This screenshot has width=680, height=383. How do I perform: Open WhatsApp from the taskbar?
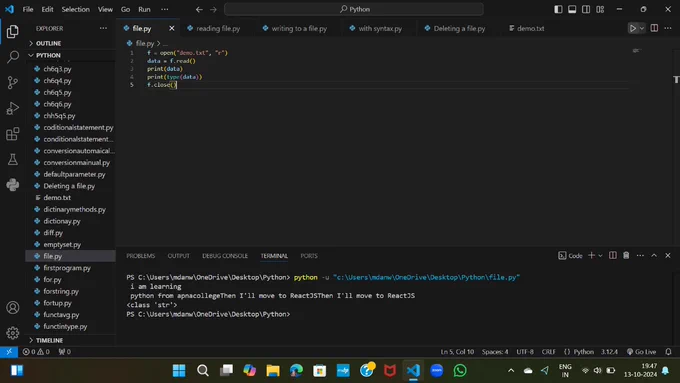(460, 370)
